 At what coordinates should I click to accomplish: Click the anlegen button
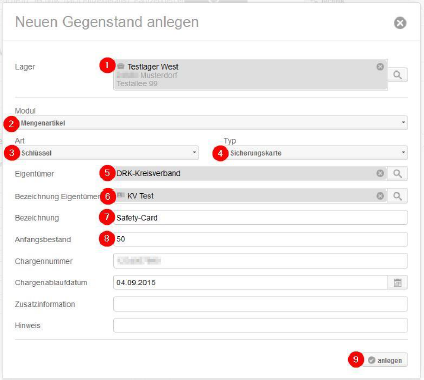[385, 360]
